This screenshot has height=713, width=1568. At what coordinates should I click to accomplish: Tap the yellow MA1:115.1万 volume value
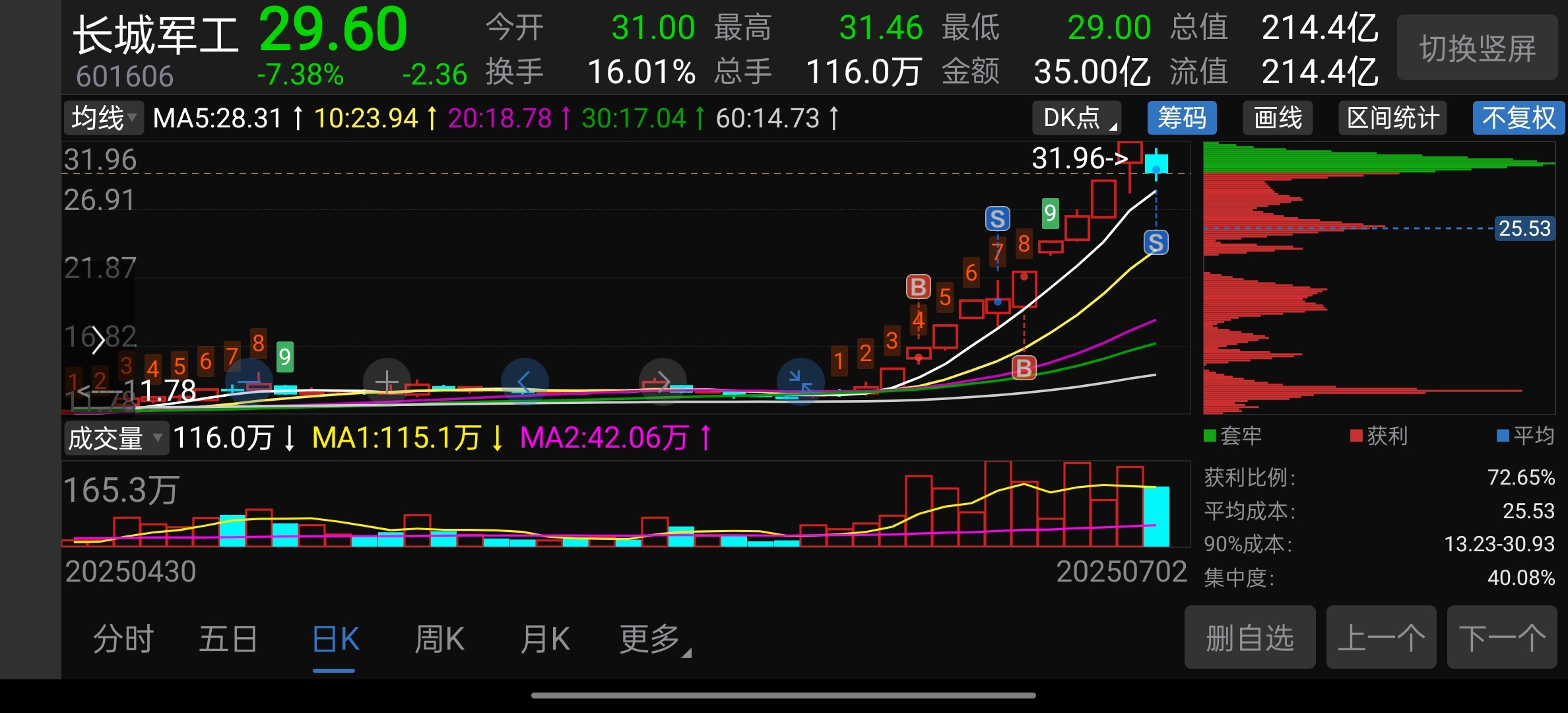point(397,438)
